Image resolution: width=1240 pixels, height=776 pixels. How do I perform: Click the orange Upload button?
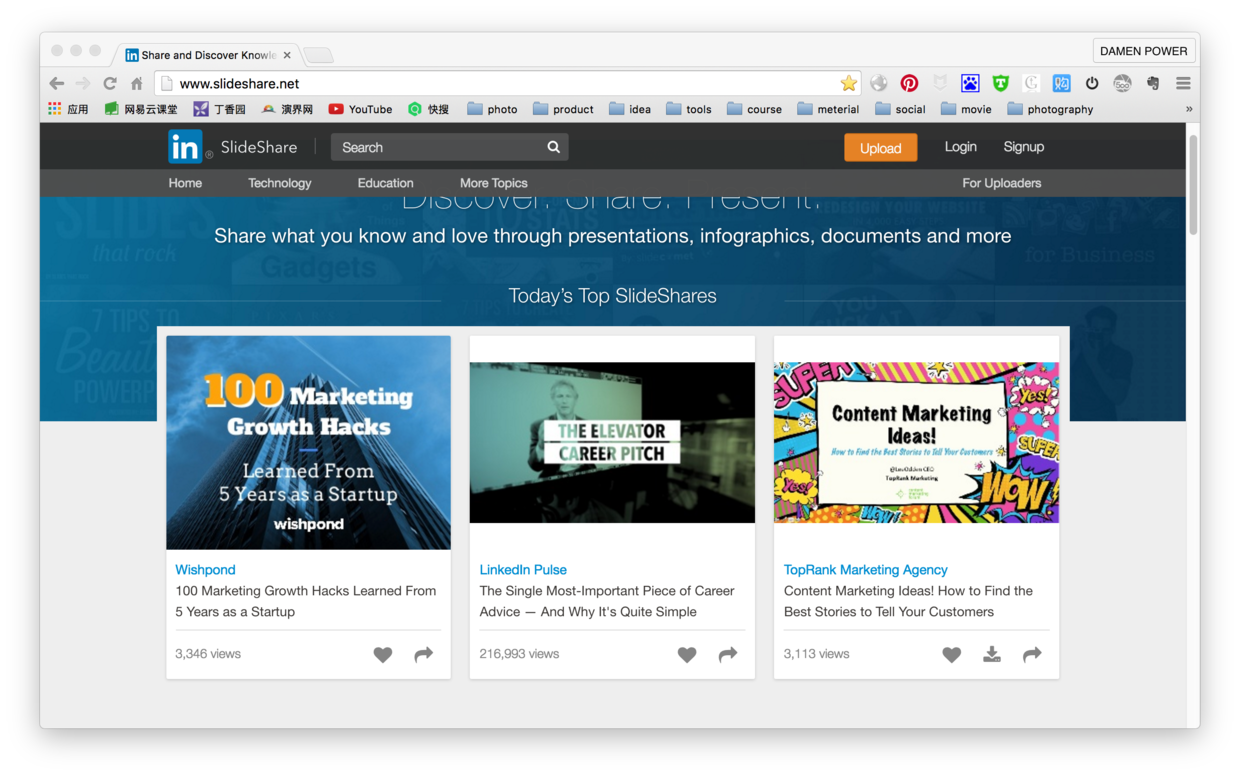[881, 148]
